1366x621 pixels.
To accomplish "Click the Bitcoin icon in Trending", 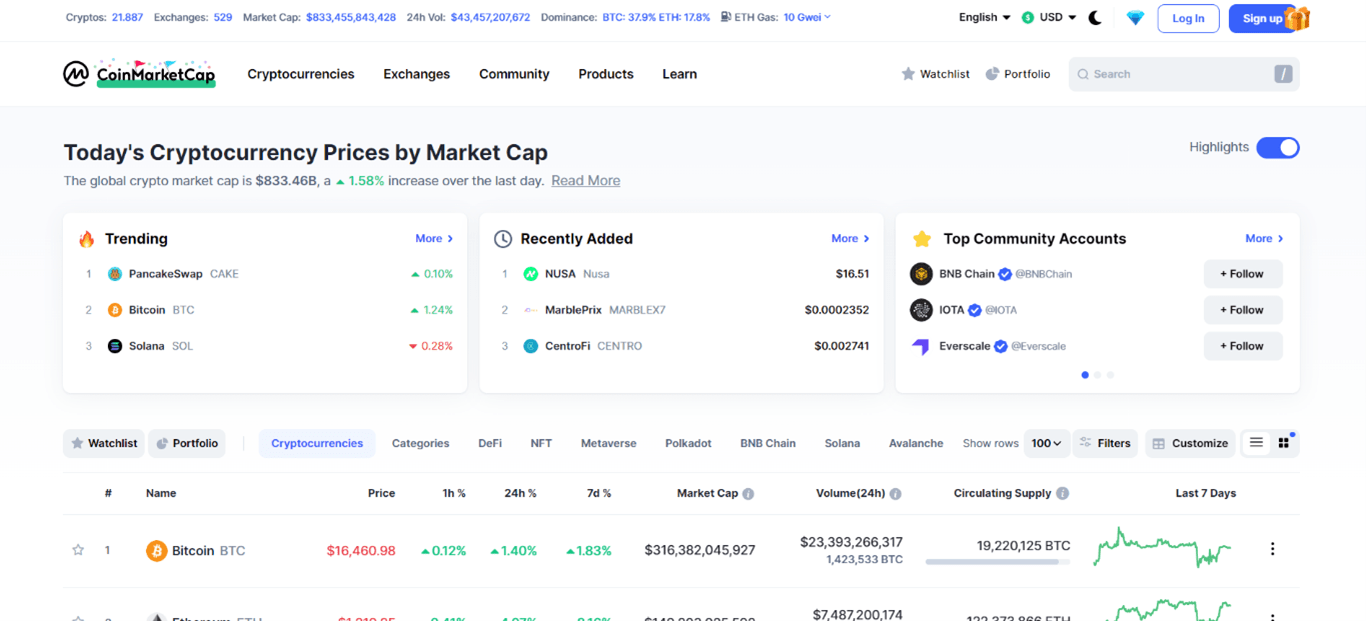I will 115,310.
